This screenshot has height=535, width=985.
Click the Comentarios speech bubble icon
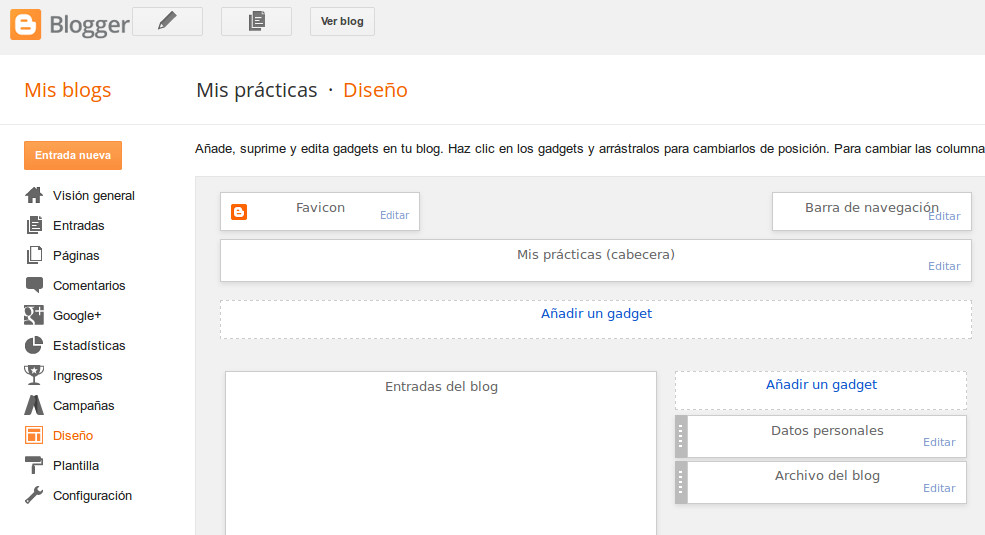coord(34,285)
